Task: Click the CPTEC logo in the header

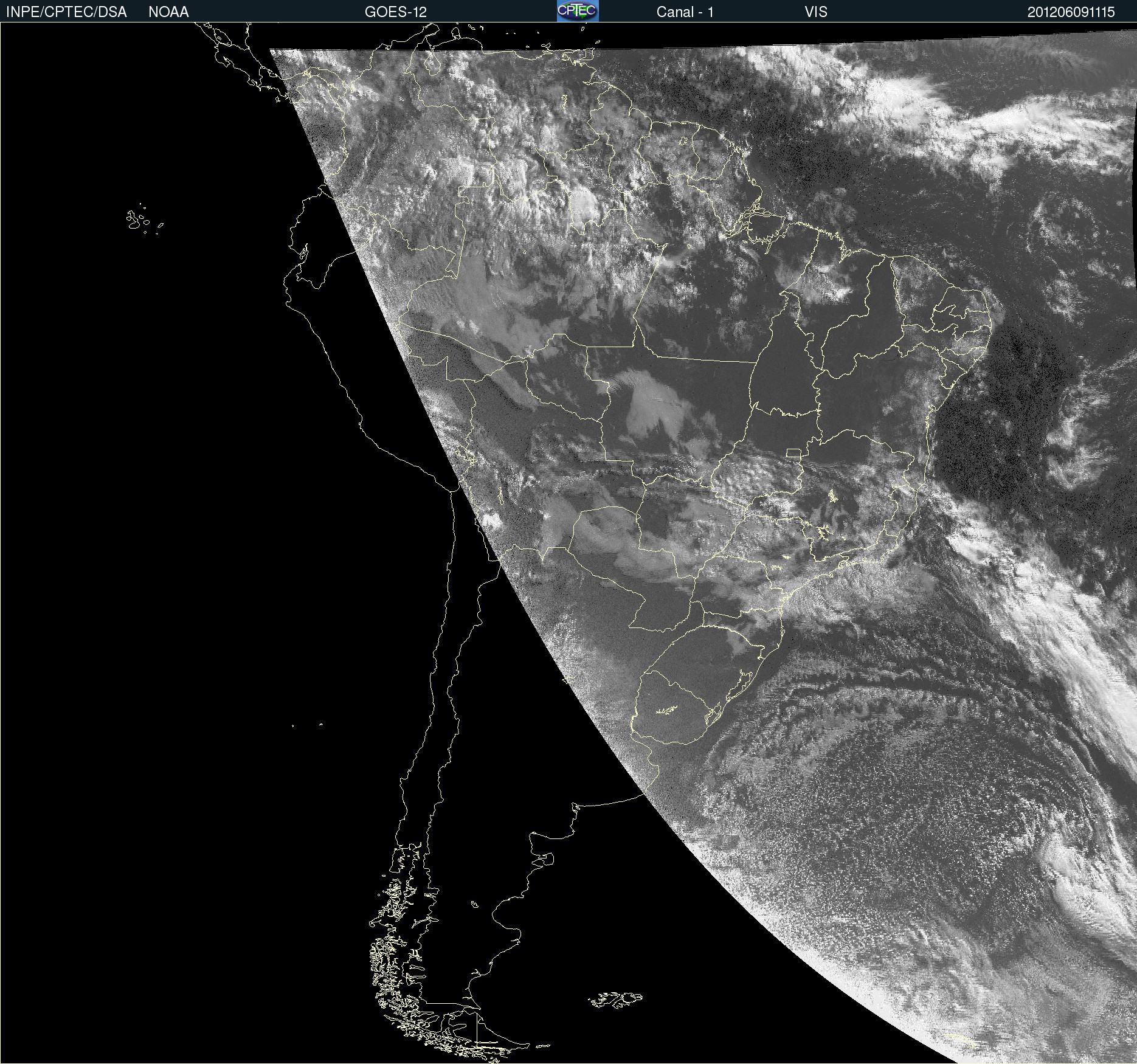Action: tap(578, 11)
